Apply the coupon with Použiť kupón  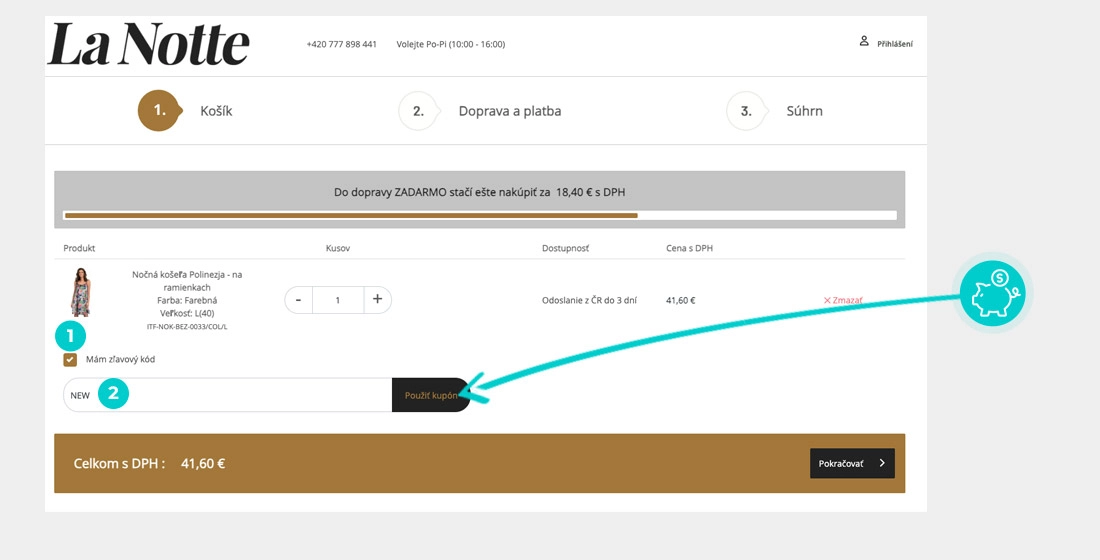[x=431, y=395]
